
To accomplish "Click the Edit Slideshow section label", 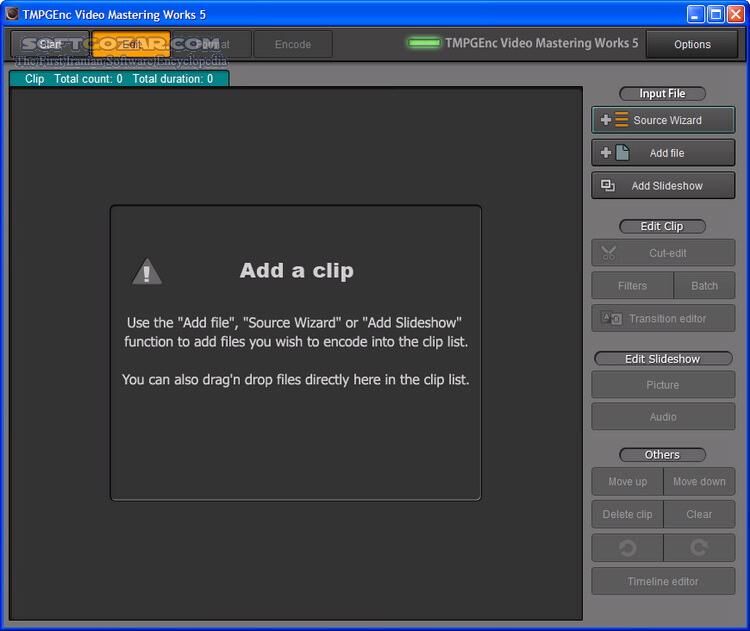I will 663,358.
